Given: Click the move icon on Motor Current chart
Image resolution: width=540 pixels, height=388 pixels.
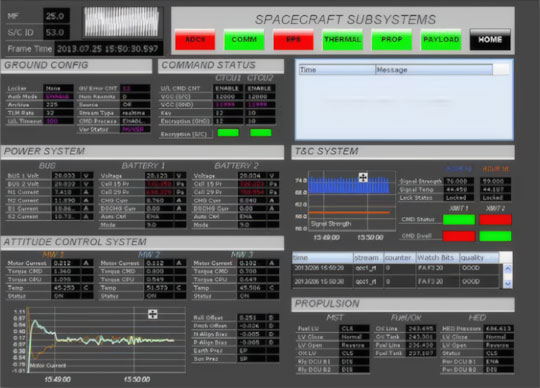Looking at the screenshot, I should (153, 314).
